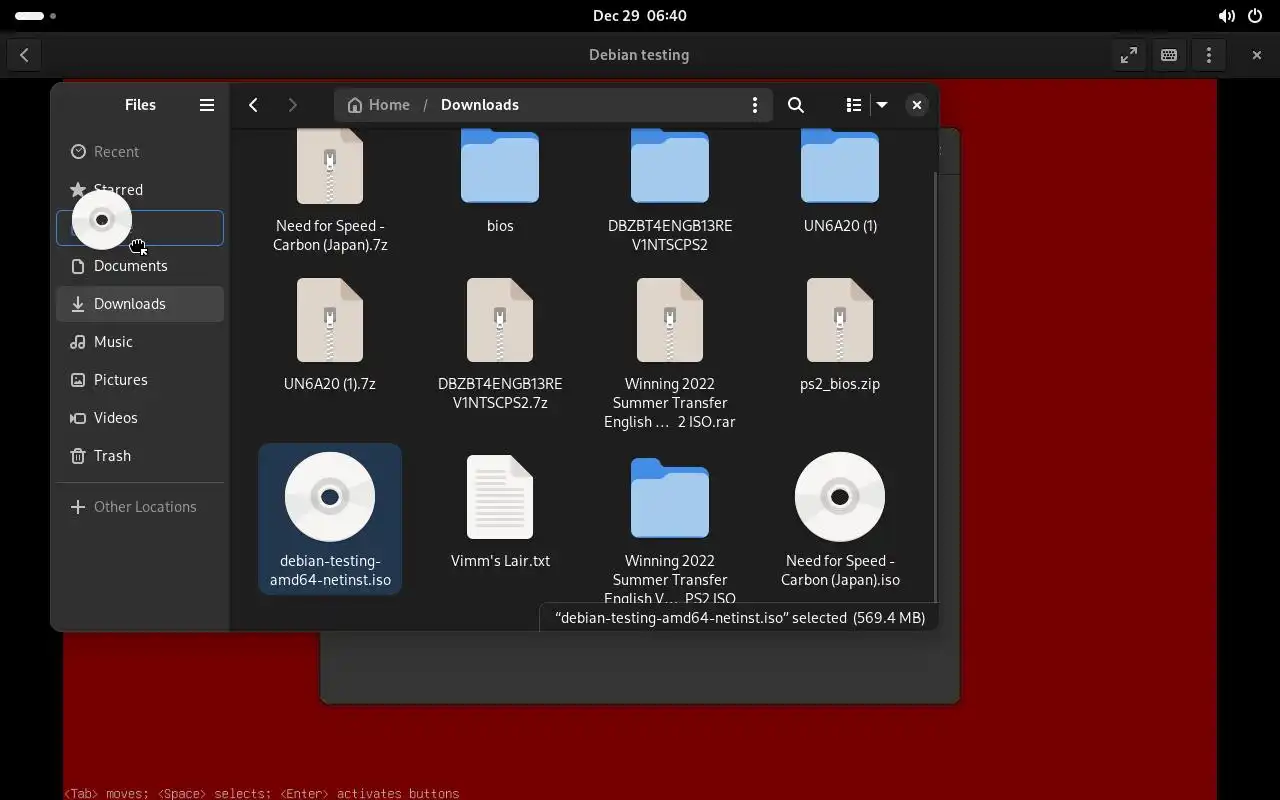Expand the view options dropdown arrow
Image resolution: width=1280 pixels, height=800 pixels.
coord(882,105)
